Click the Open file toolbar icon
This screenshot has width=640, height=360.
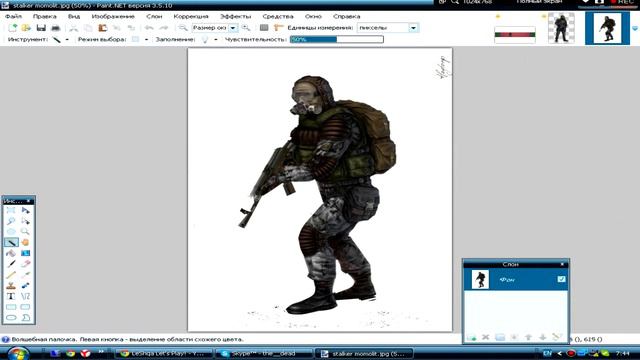(26, 28)
